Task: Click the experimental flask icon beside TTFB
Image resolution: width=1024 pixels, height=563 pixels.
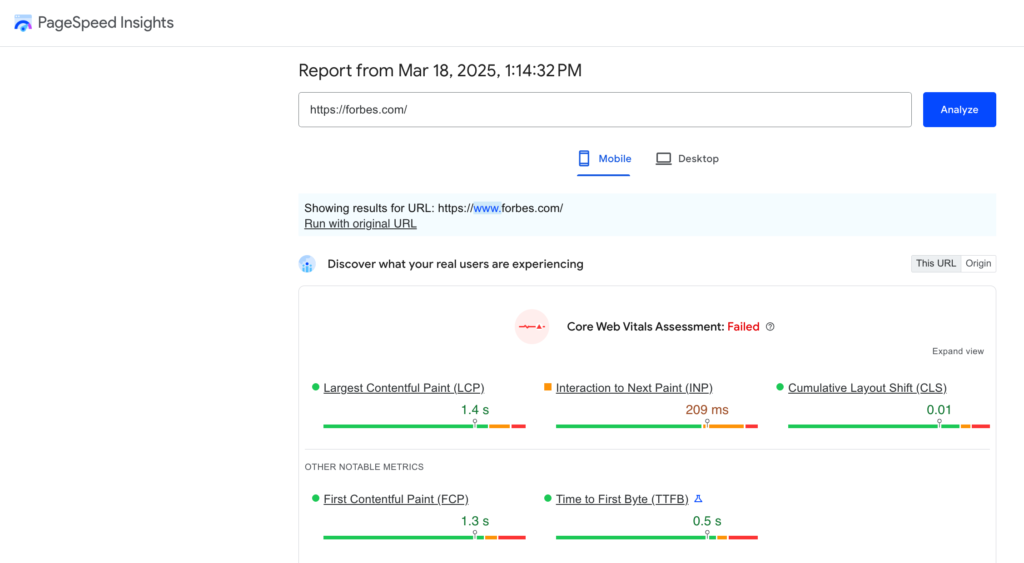Action: tap(698, 499)
